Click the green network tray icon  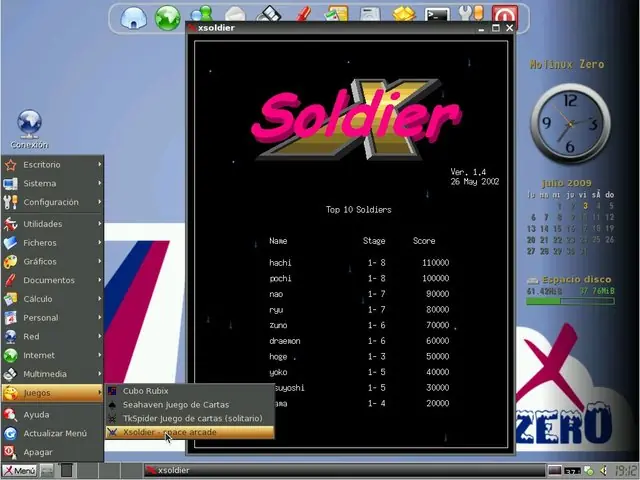coord(589,471)
